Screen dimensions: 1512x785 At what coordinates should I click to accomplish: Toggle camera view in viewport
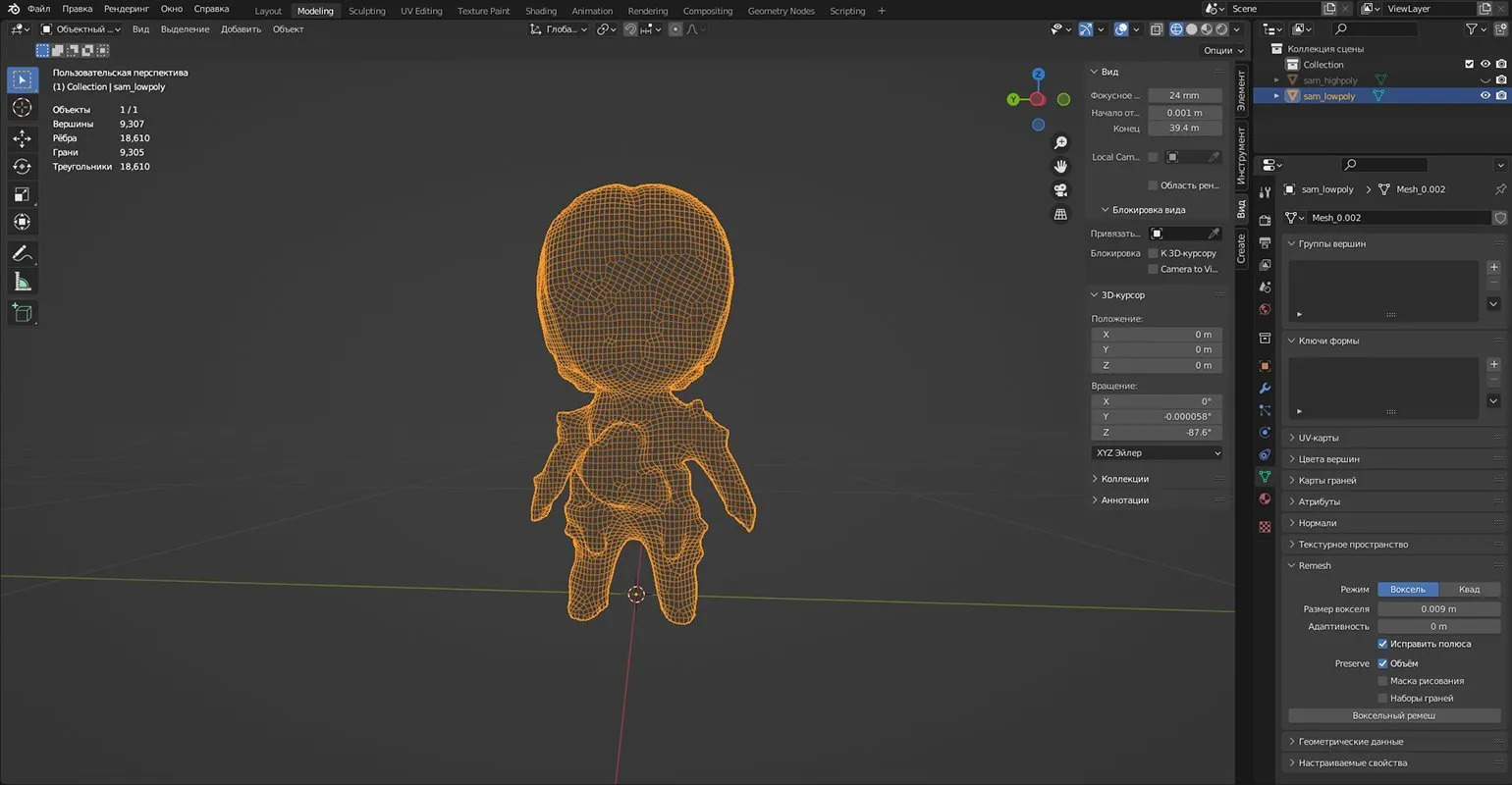1060,190
